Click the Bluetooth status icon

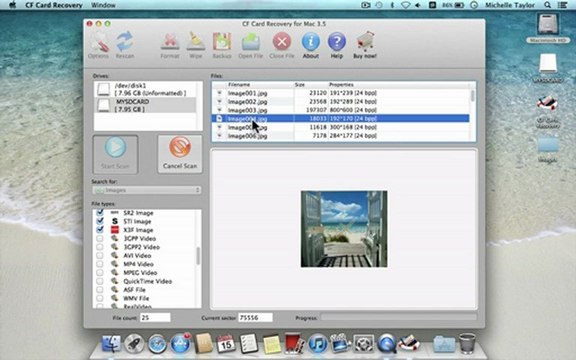coord(392,5)
